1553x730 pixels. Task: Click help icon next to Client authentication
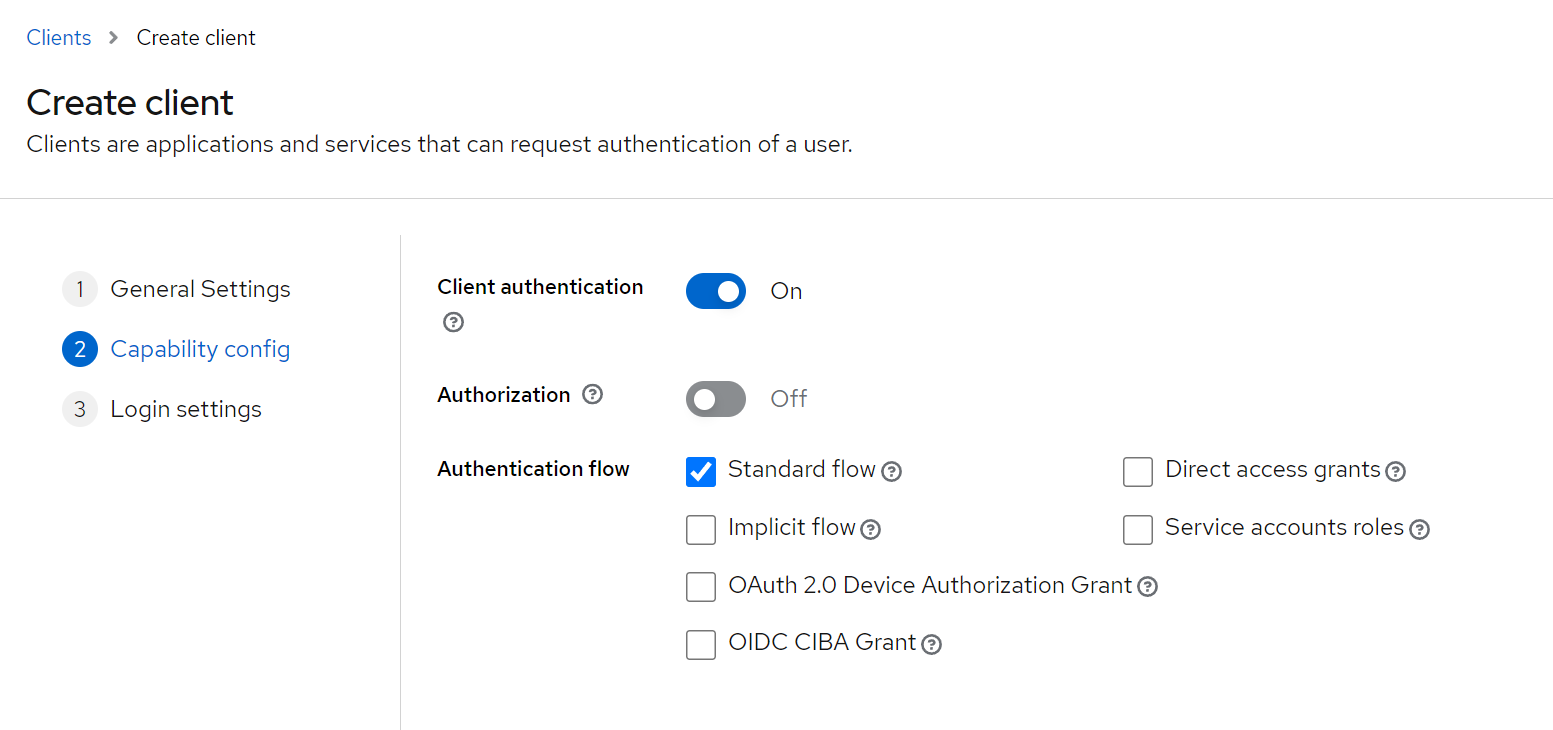[453, 322]
